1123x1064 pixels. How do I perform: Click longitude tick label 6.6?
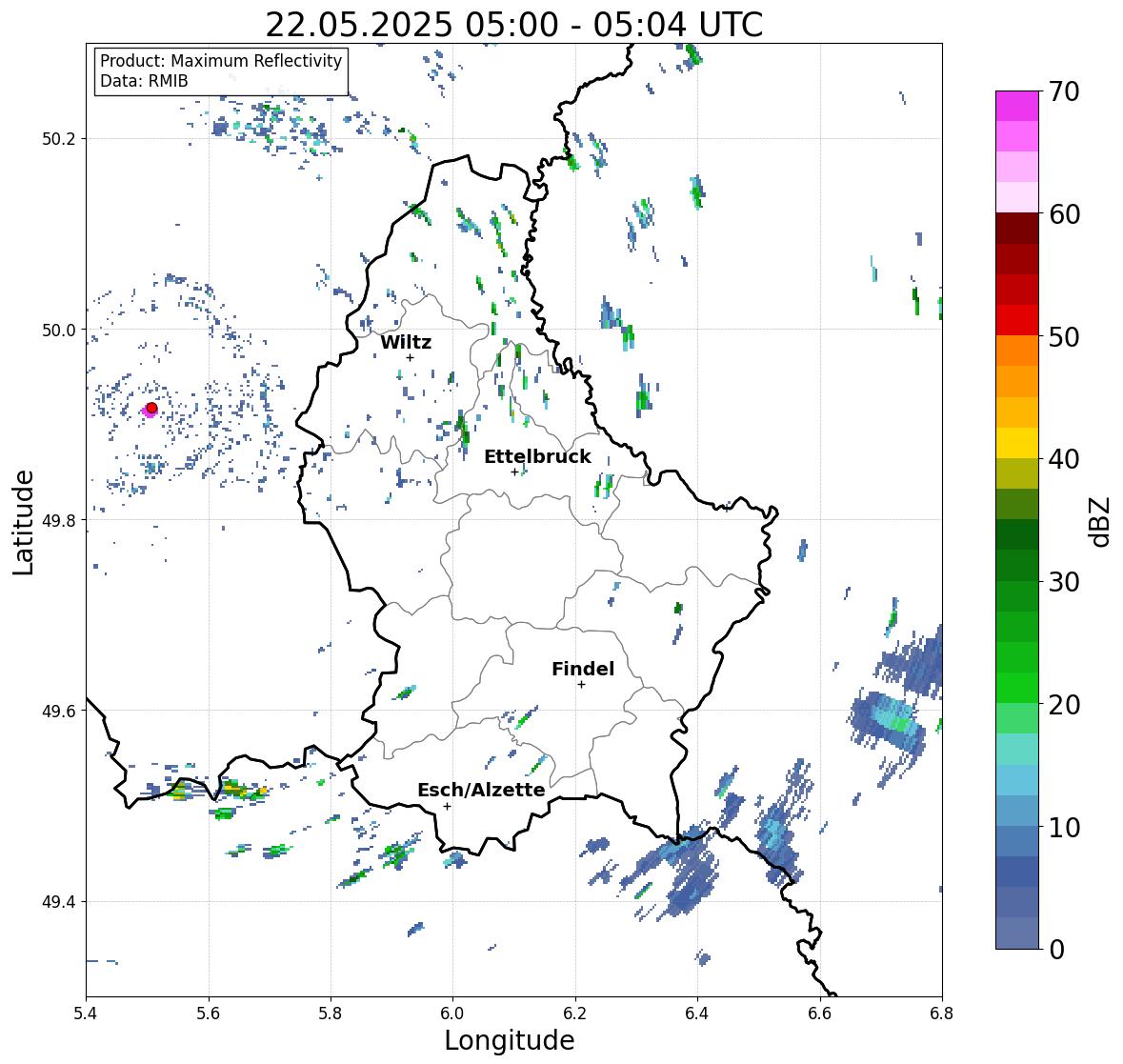point(820,1013)
